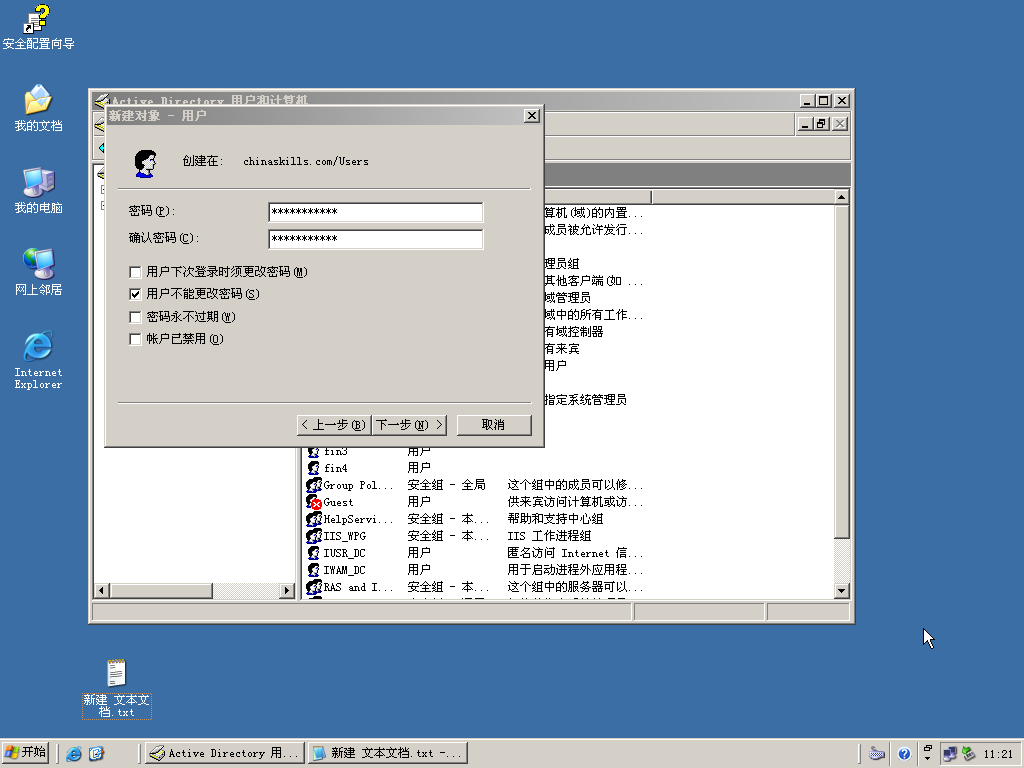Click the tree pane horizontal scrollbar right arrow
This screenshot has width=1024, height=768.
click(x=287, y=590)
